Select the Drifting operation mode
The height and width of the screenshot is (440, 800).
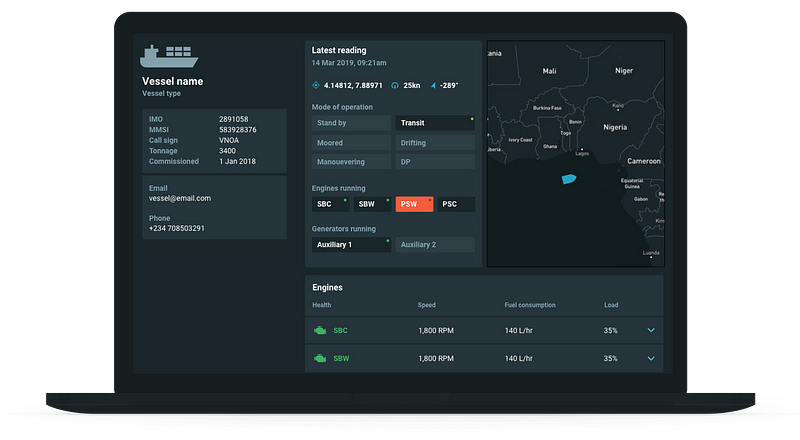coord(435,143)
